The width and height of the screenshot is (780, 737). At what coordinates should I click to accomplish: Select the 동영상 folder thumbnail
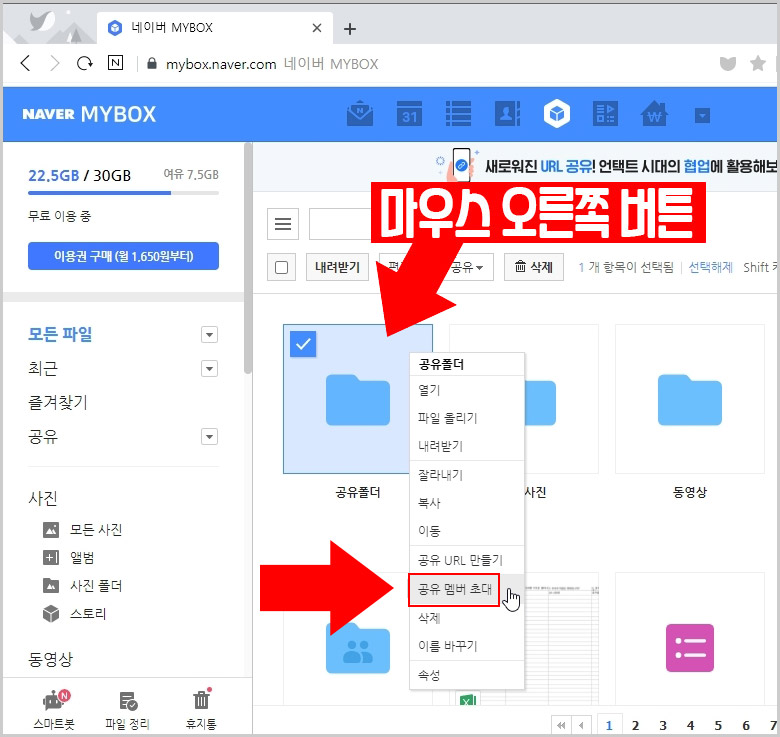[689, 399]
